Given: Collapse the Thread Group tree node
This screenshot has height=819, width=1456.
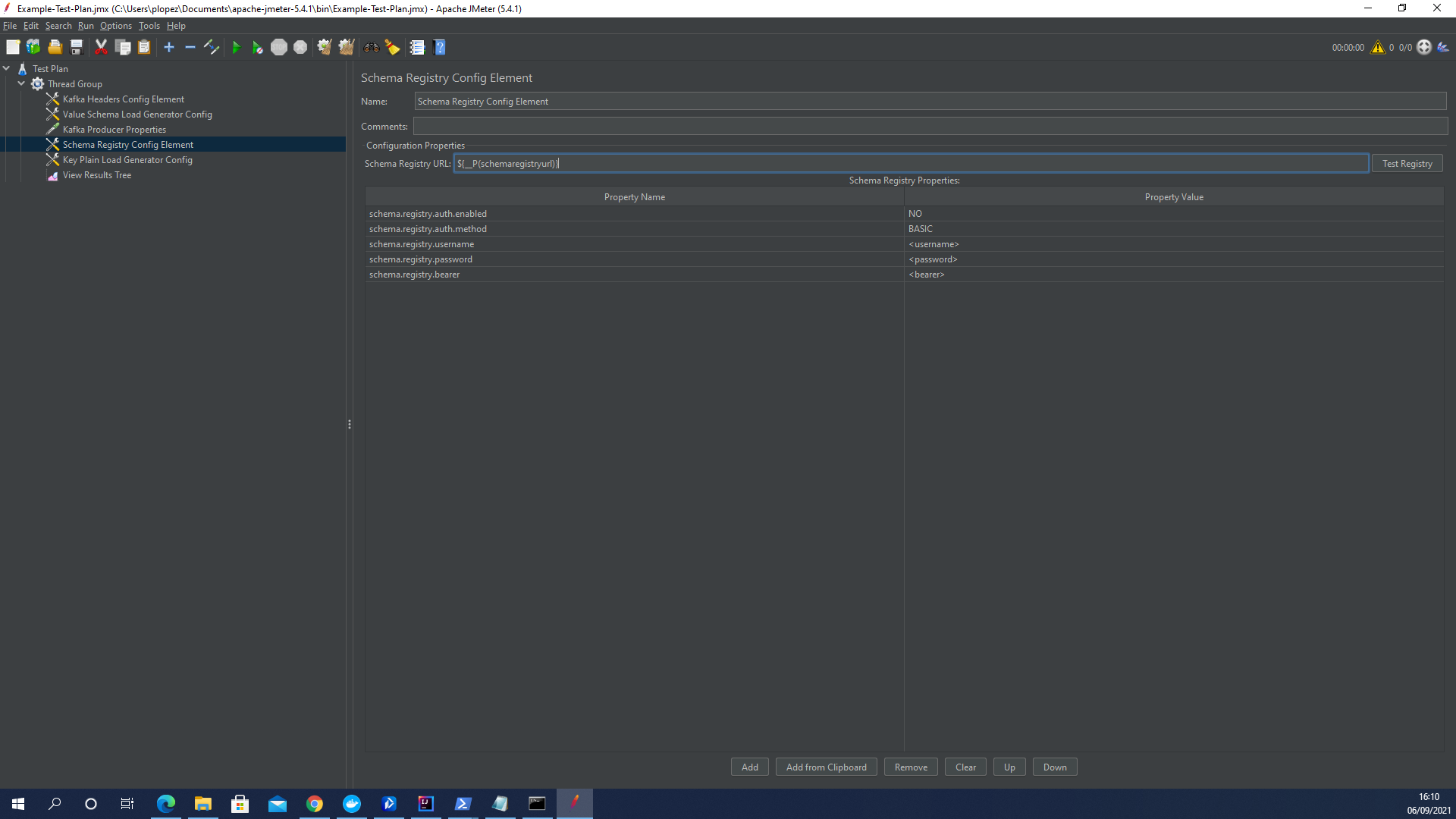Looking at the screenshot, I should (x=21, y=83).
